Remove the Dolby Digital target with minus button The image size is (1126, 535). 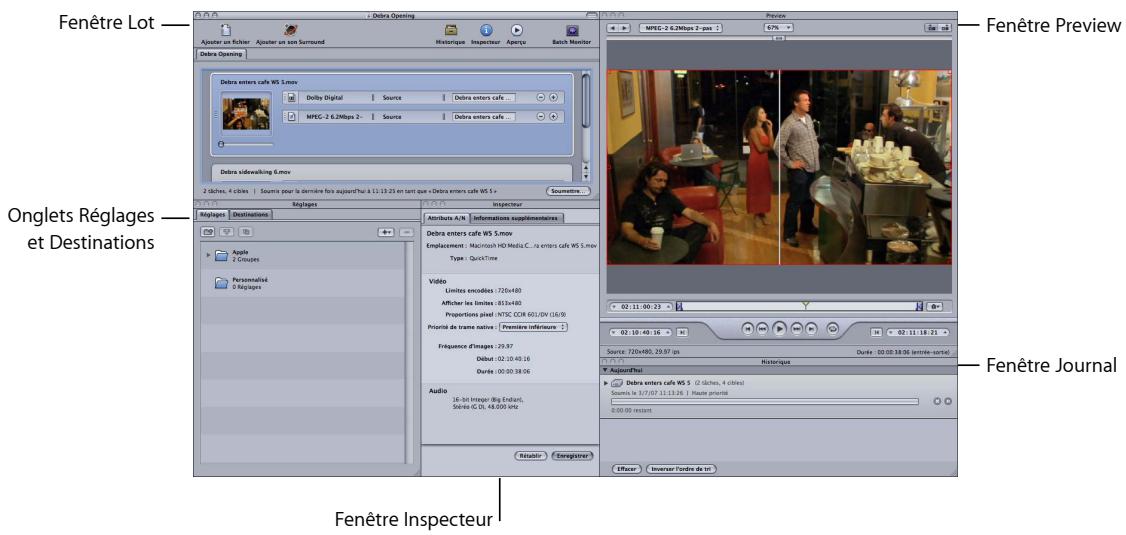point(541,97)
